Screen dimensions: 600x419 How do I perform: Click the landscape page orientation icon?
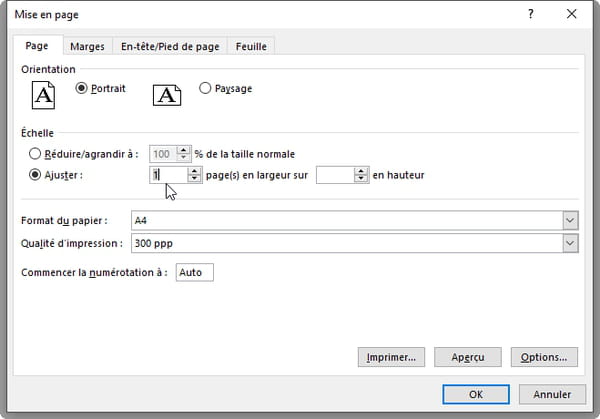[167, 95]
